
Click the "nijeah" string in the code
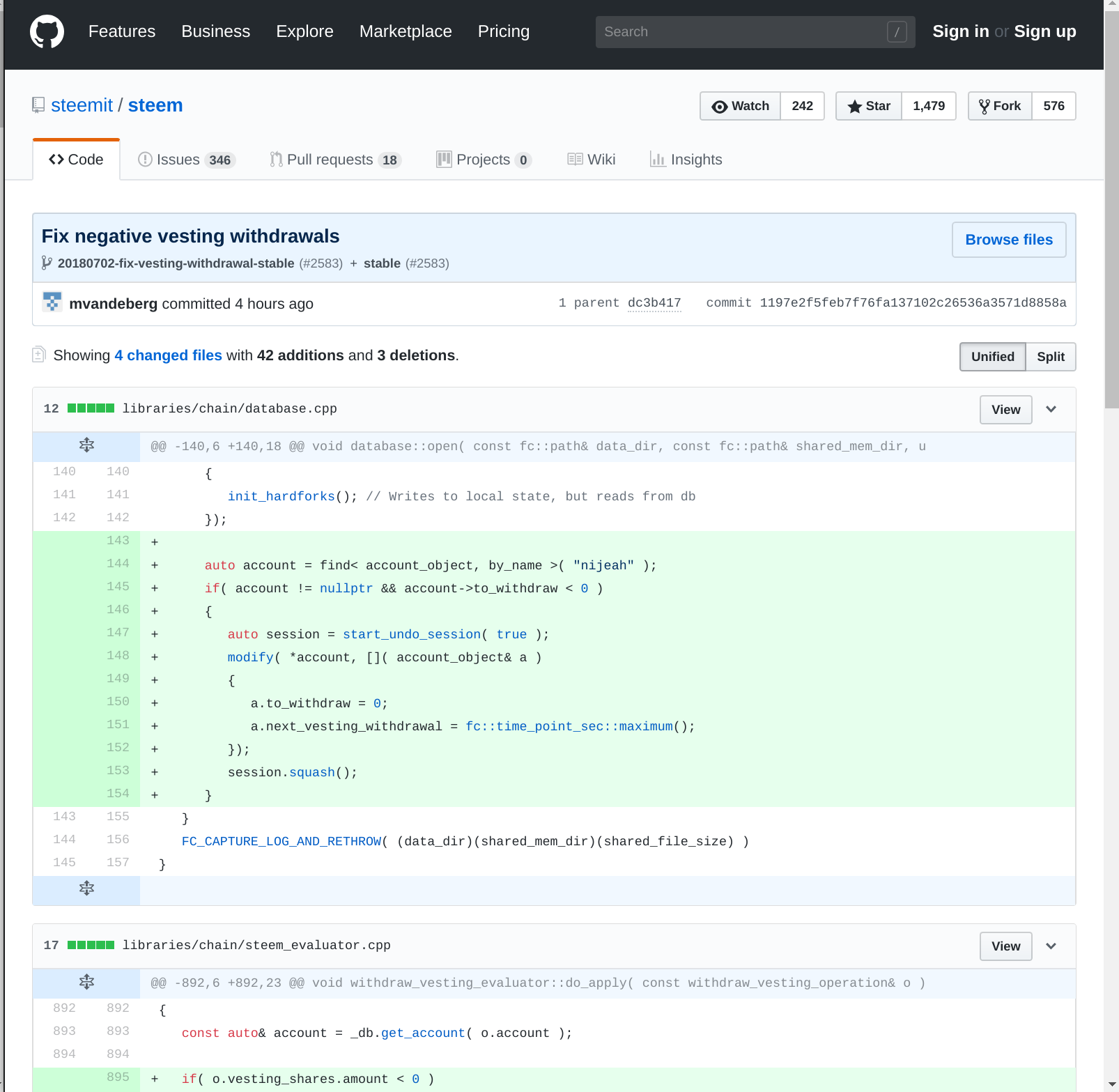click(603, 565)
